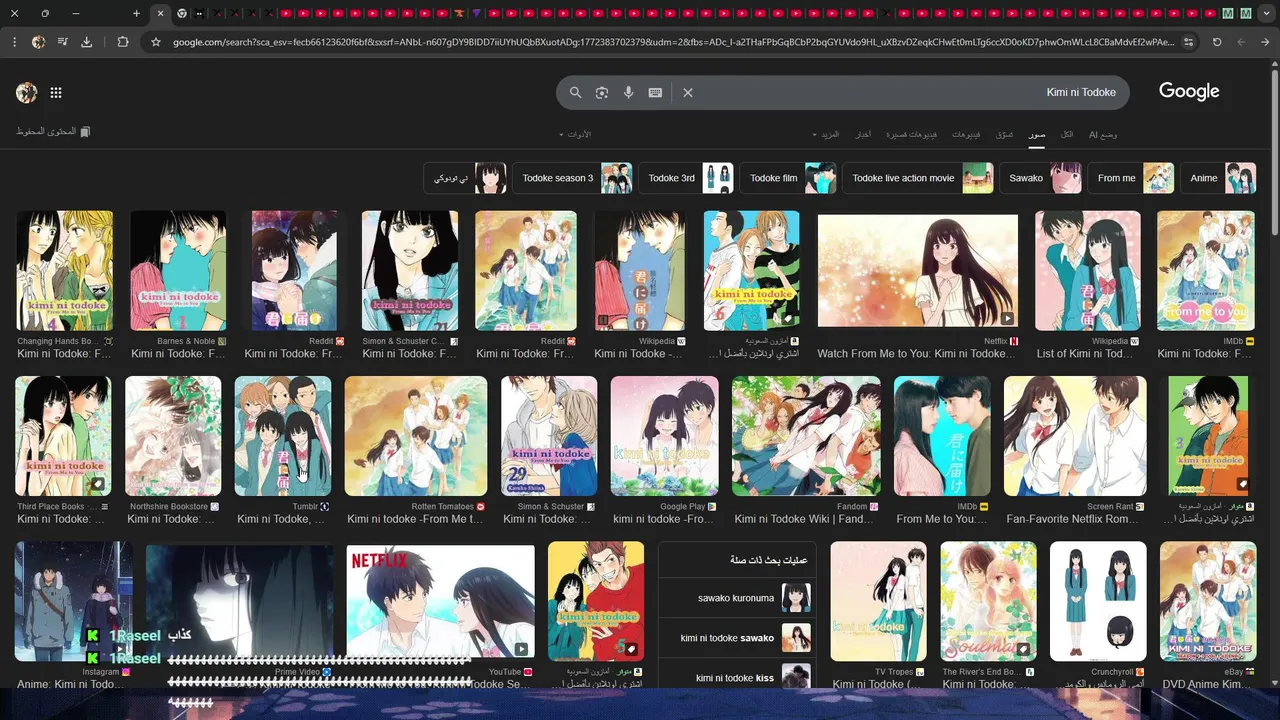Open the الأدوات (Tools) dropdown
1280x720 pixels.
tap(575, 134)
